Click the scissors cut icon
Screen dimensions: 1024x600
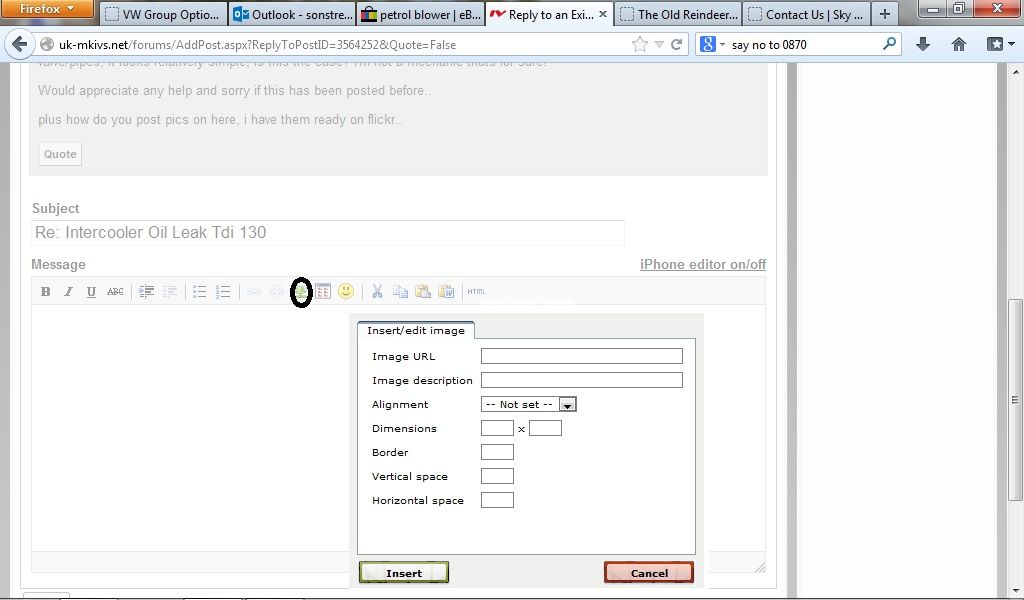377,292
